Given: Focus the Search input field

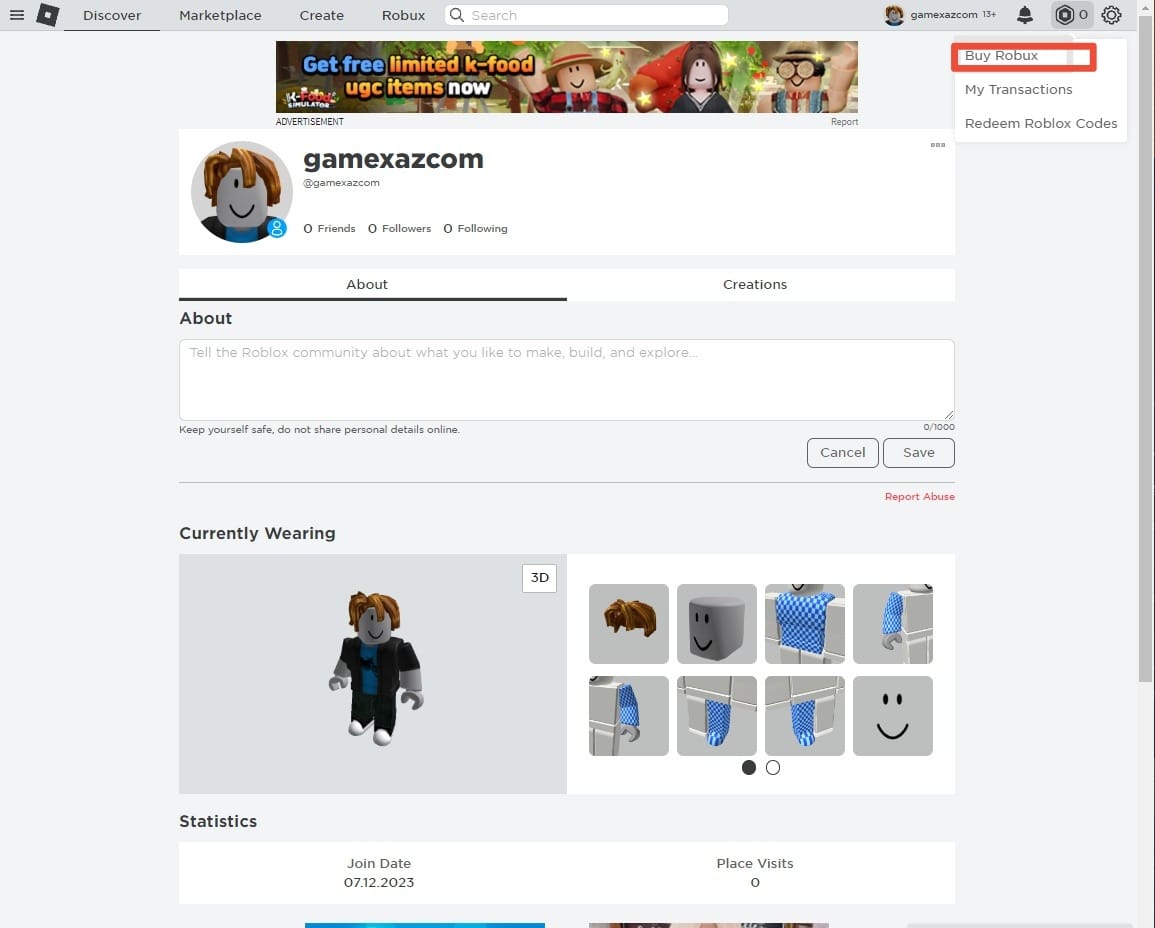Looking at the screenshot, I should (x=586, y=15).
